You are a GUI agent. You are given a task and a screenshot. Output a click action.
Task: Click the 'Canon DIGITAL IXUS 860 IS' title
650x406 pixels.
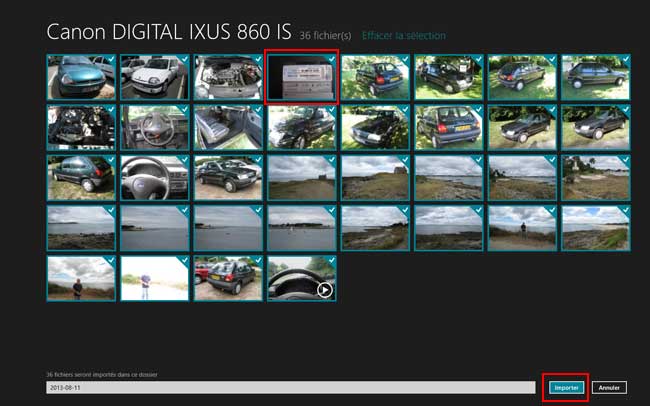(x=169, y=32)
